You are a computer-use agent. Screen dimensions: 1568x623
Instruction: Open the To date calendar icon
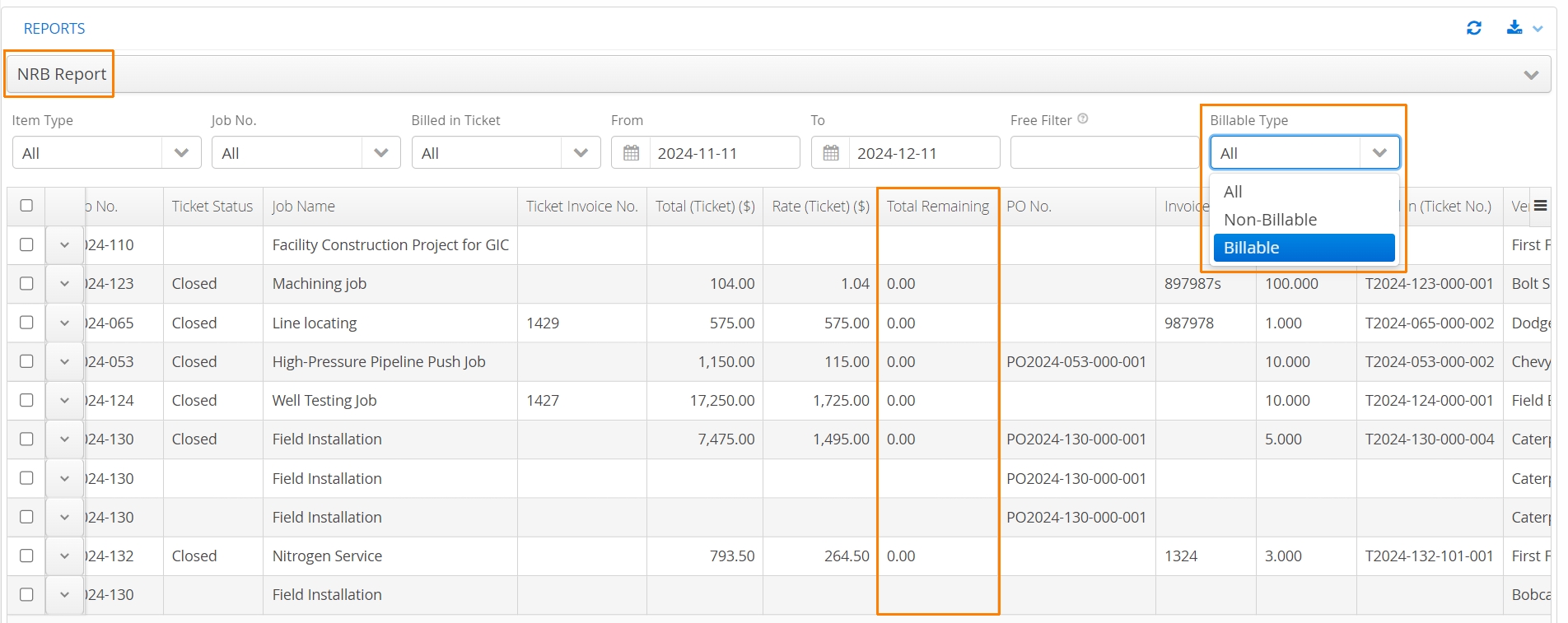[x=831, y=153]
